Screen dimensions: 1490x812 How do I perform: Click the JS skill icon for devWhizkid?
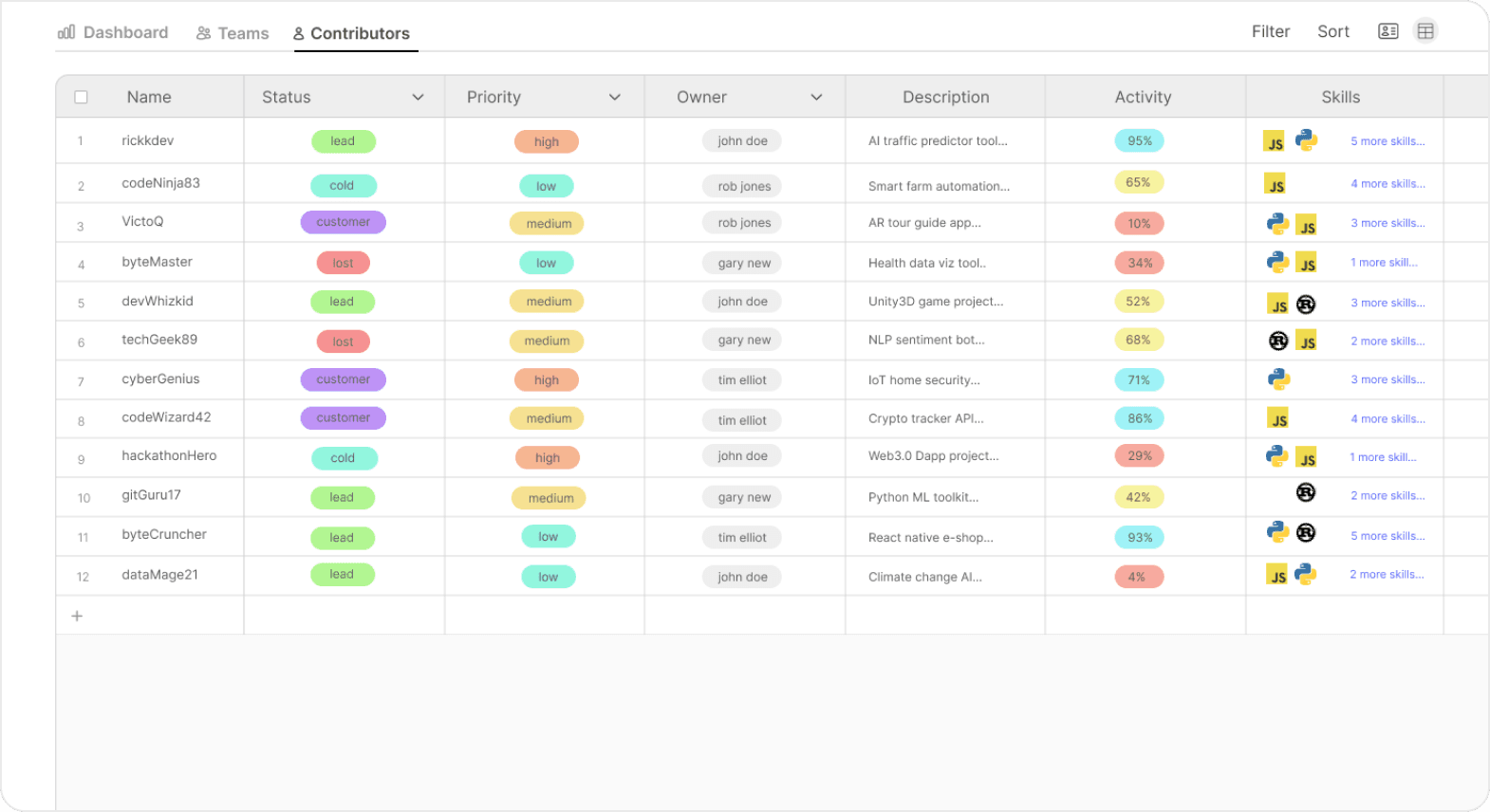point(1277,304)
